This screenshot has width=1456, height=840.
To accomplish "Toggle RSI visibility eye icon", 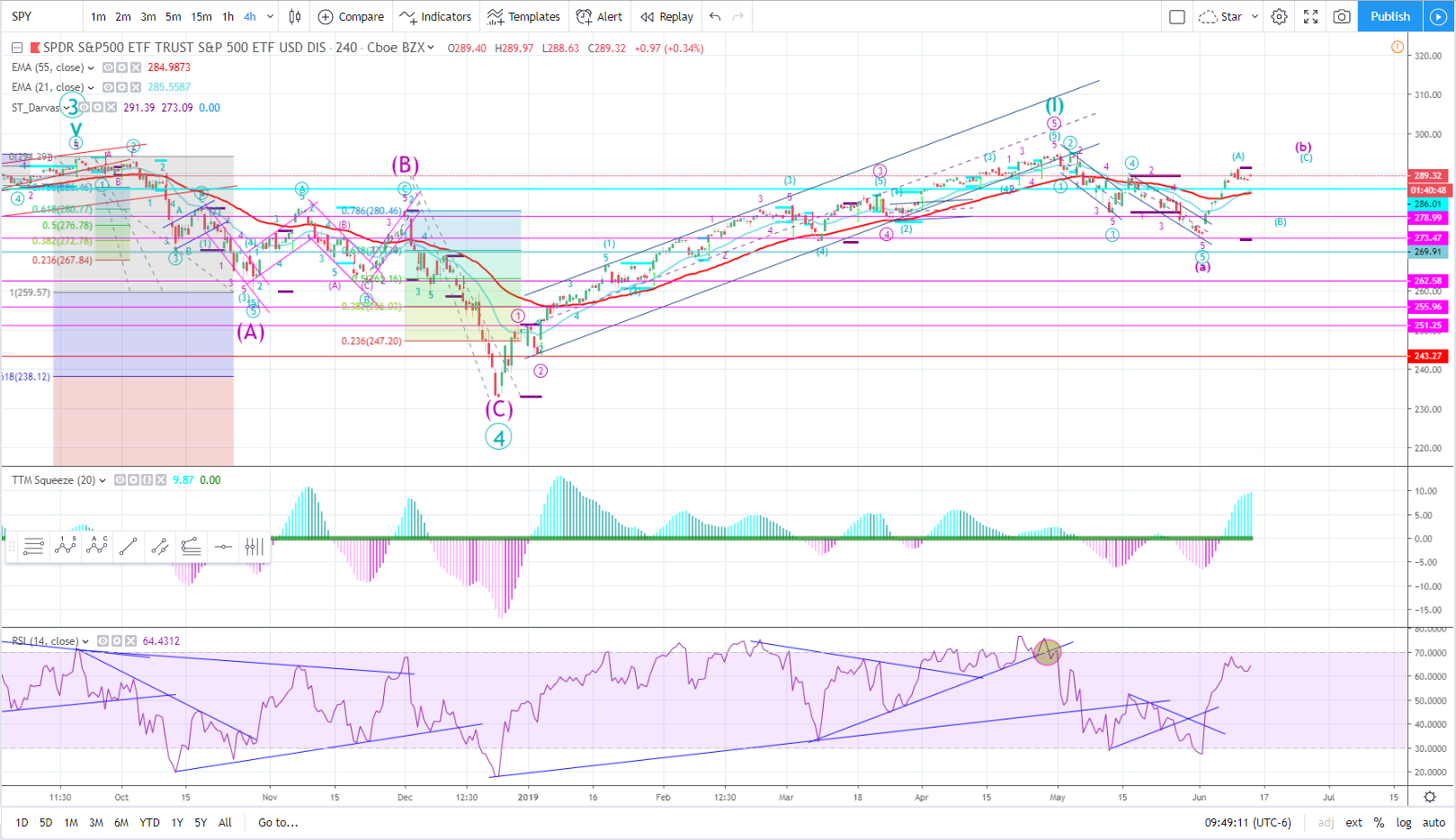I will [103, 641].
